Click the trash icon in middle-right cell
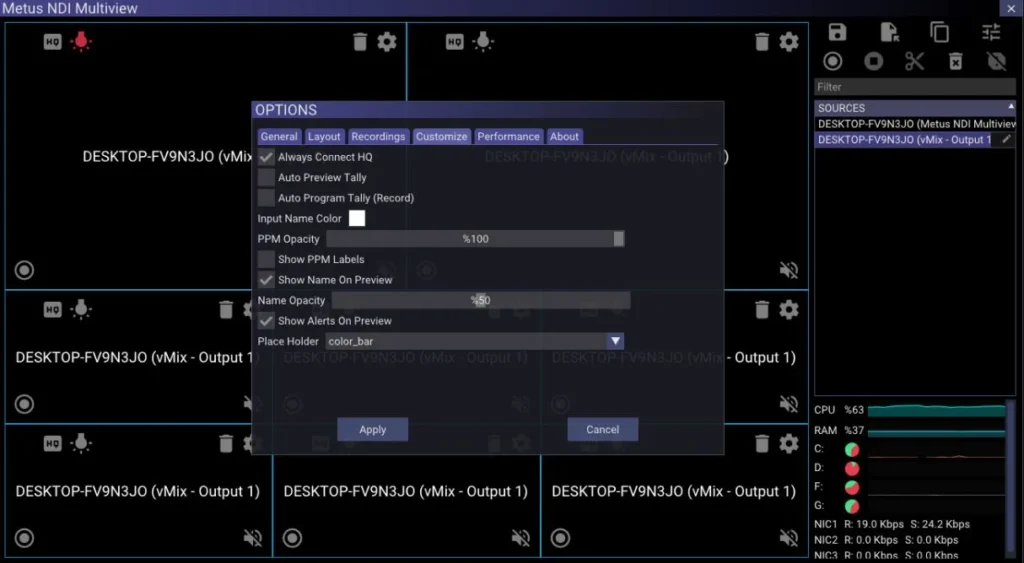1024x563 pixels. pyautogui.click(x=761, y=310)
